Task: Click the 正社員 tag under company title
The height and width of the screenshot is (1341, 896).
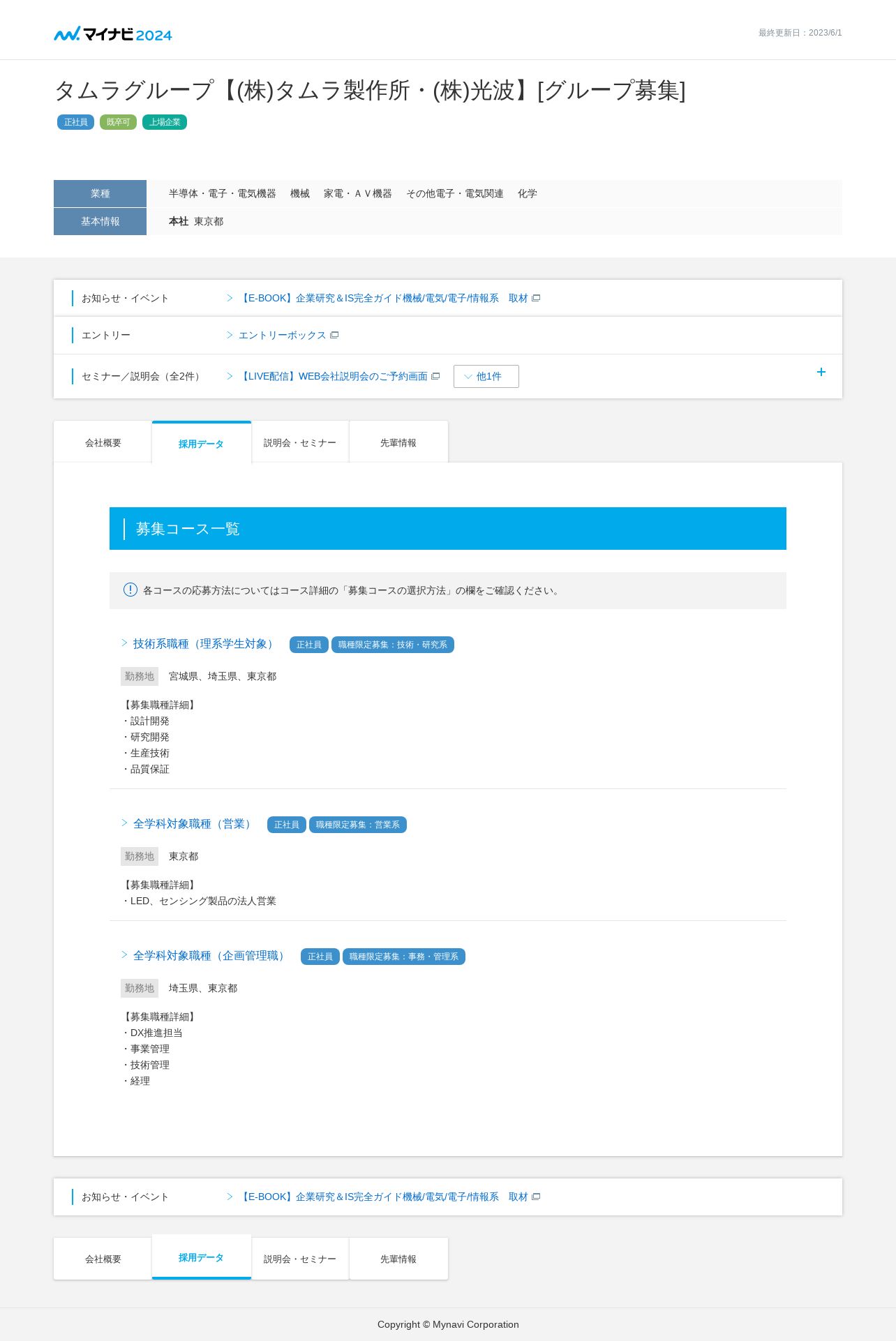Action: click(75, 122)
